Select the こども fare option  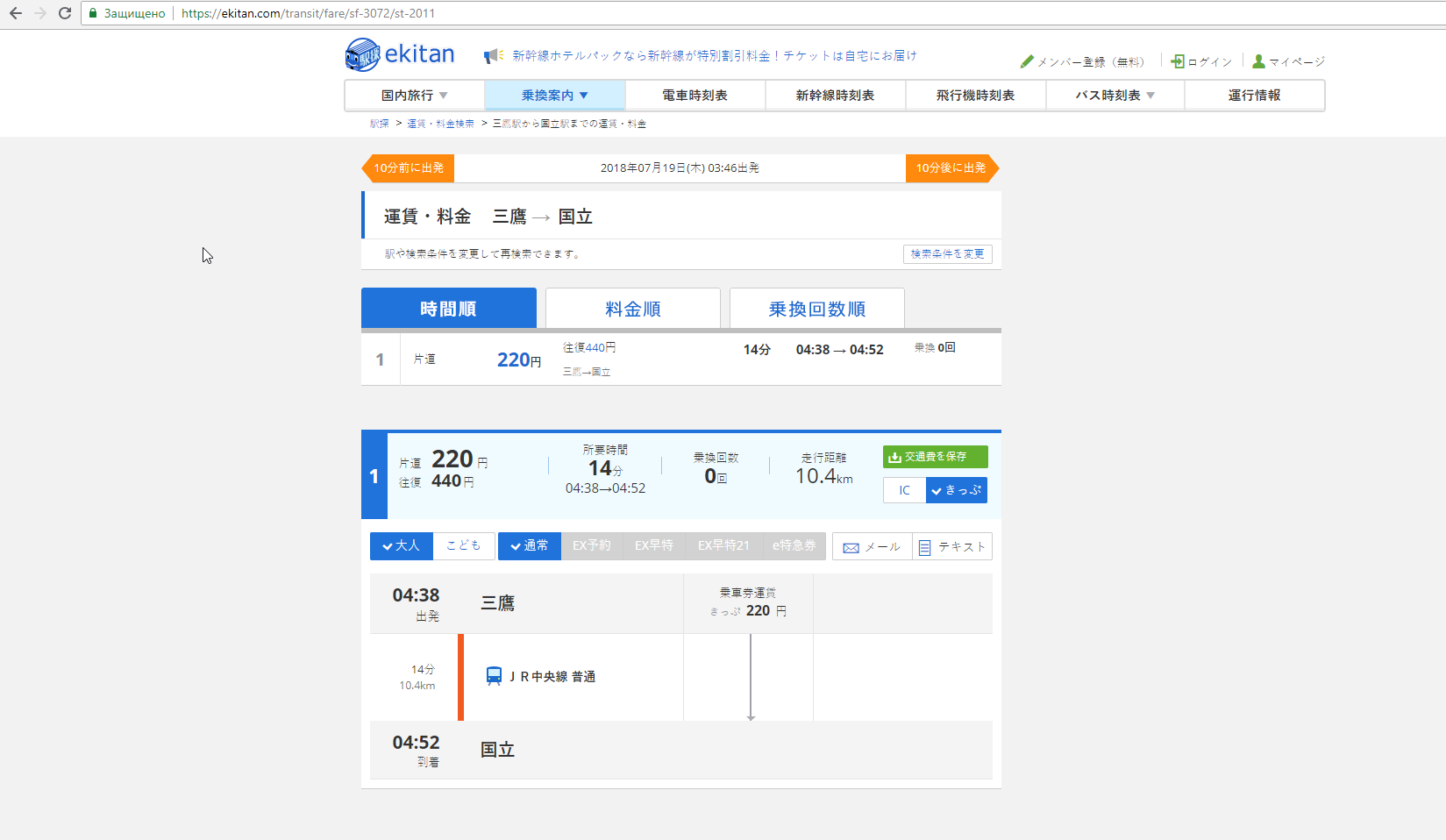(464, 546)
